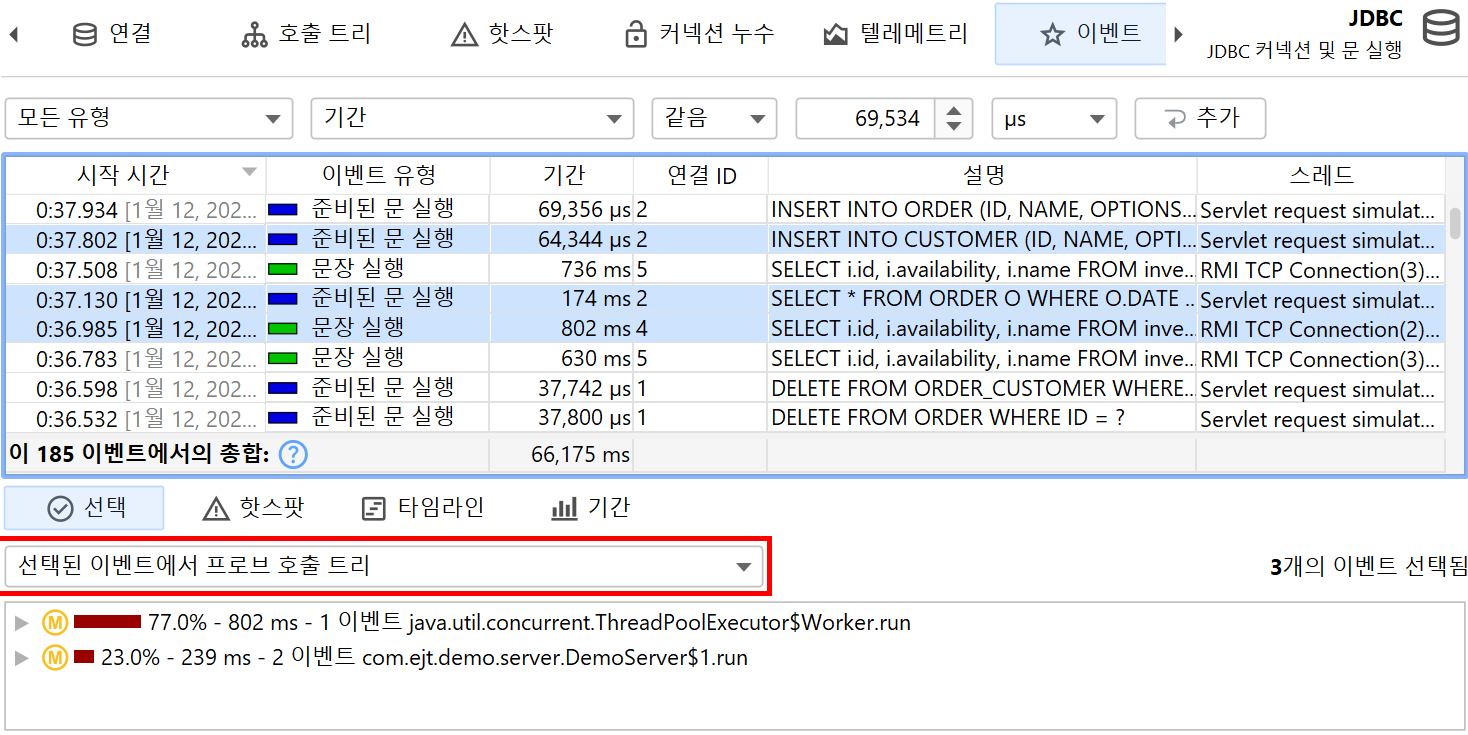This screenshot has height=735, width=1468.
Task: Open the 연결 tab
Action: (112, 34)
